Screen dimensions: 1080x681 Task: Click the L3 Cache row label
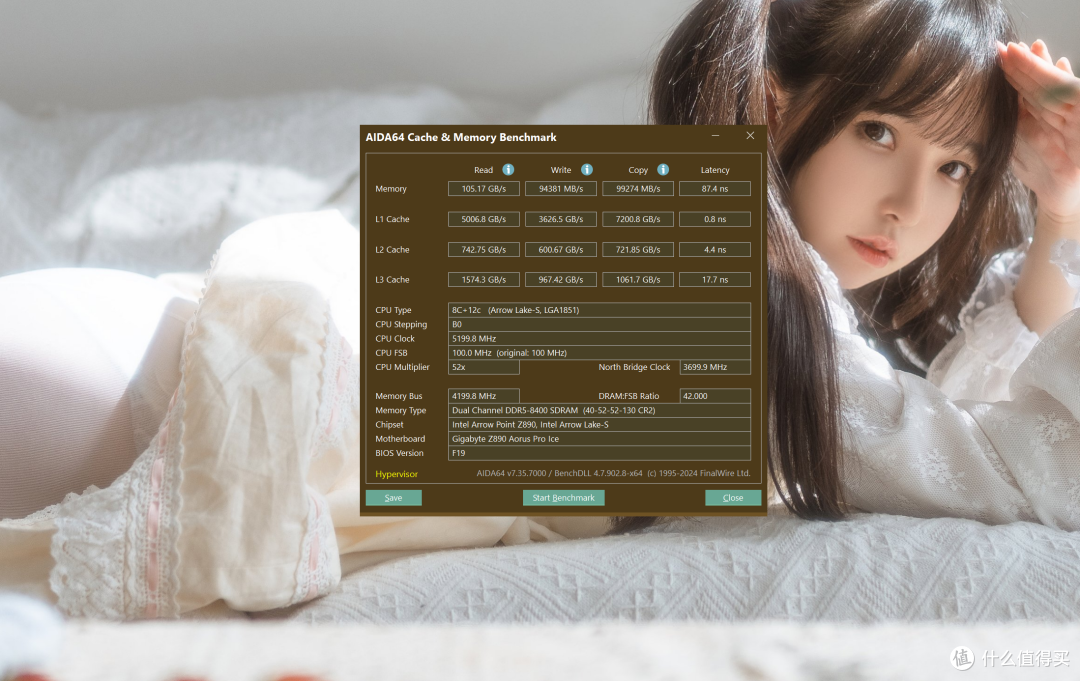click(x=392, y=280)
